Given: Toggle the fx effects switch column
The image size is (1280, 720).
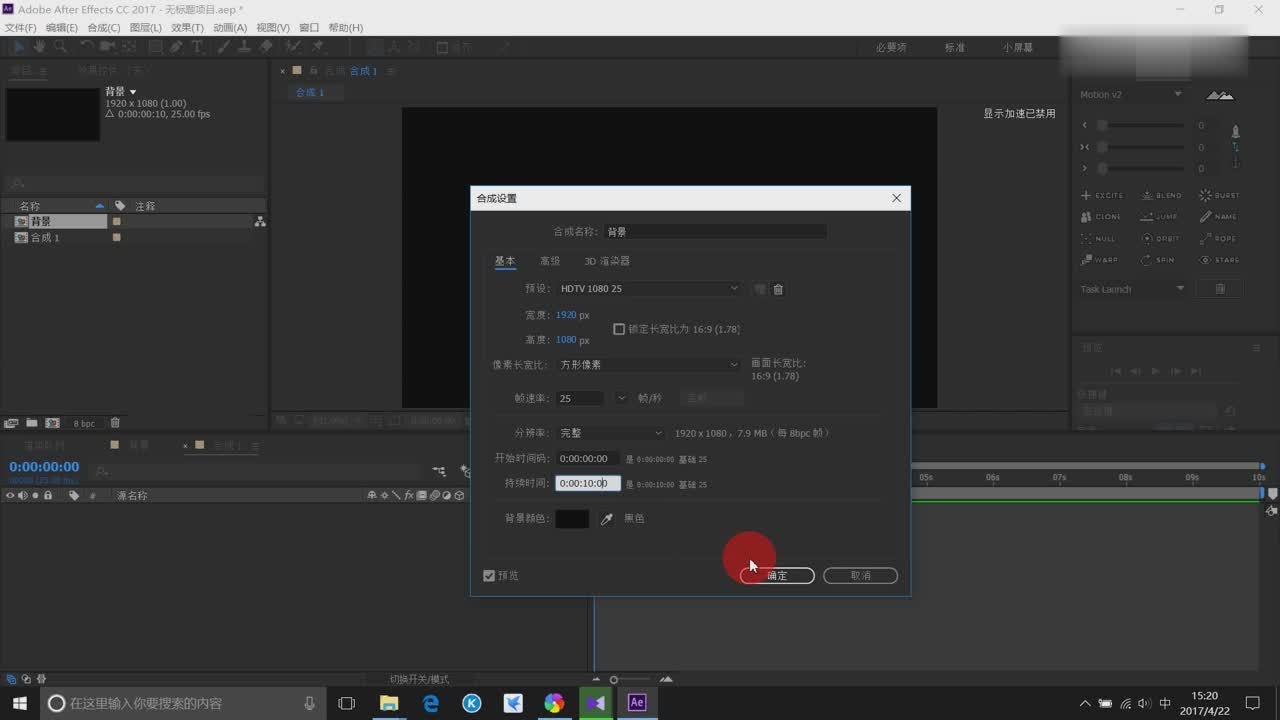Looking at the screenshot, I should coord(409,496).
